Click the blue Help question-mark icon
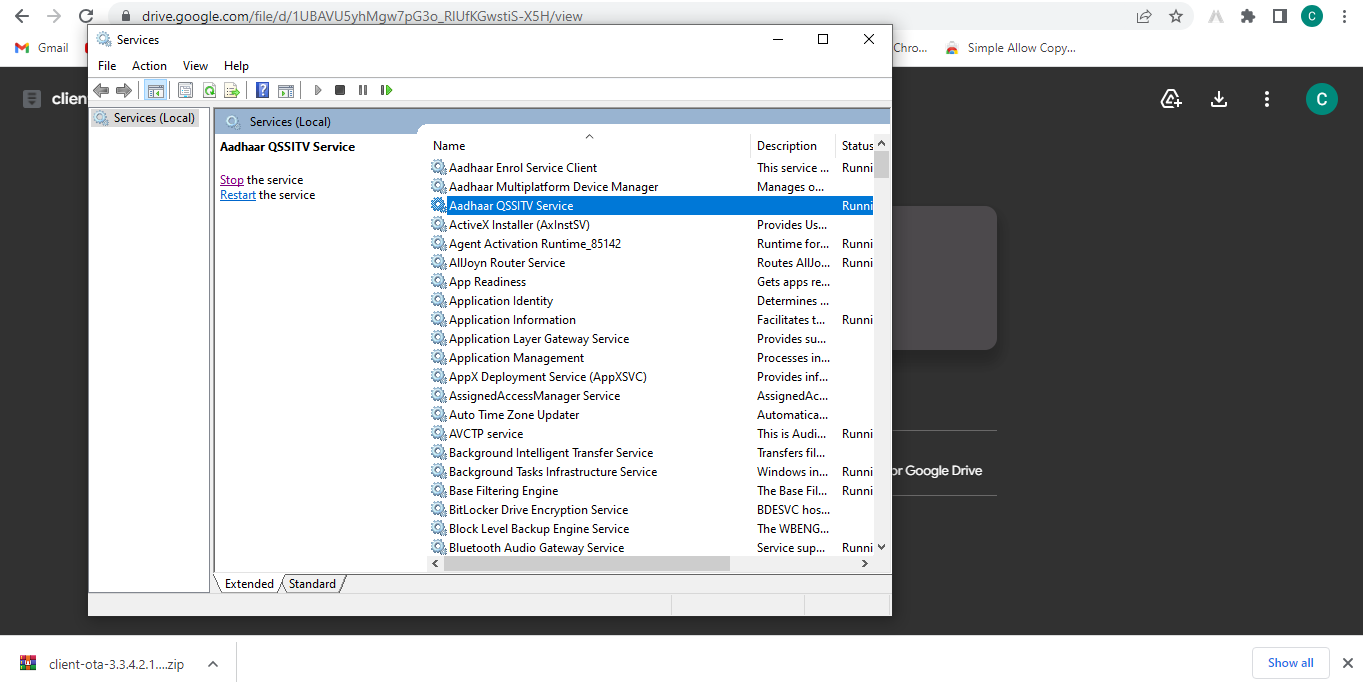Image resolution: width=1363 pixels, height=682 pixels. point(262,90)
